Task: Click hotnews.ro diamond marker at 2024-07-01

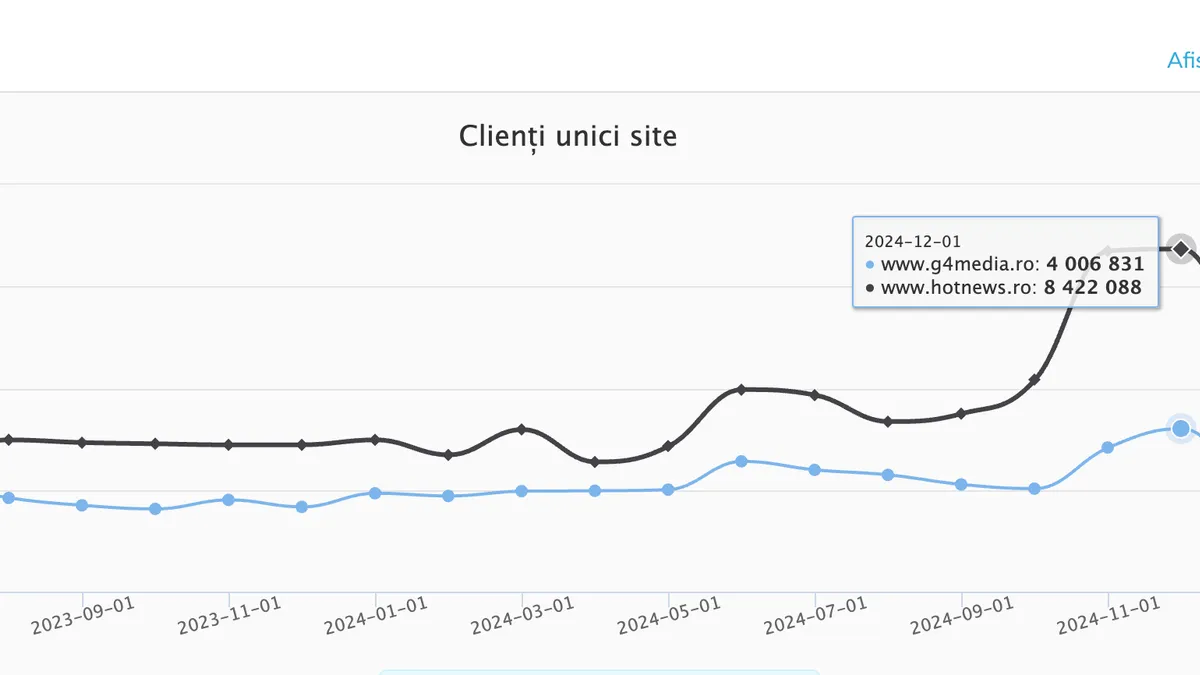Action: coord(815,395)
